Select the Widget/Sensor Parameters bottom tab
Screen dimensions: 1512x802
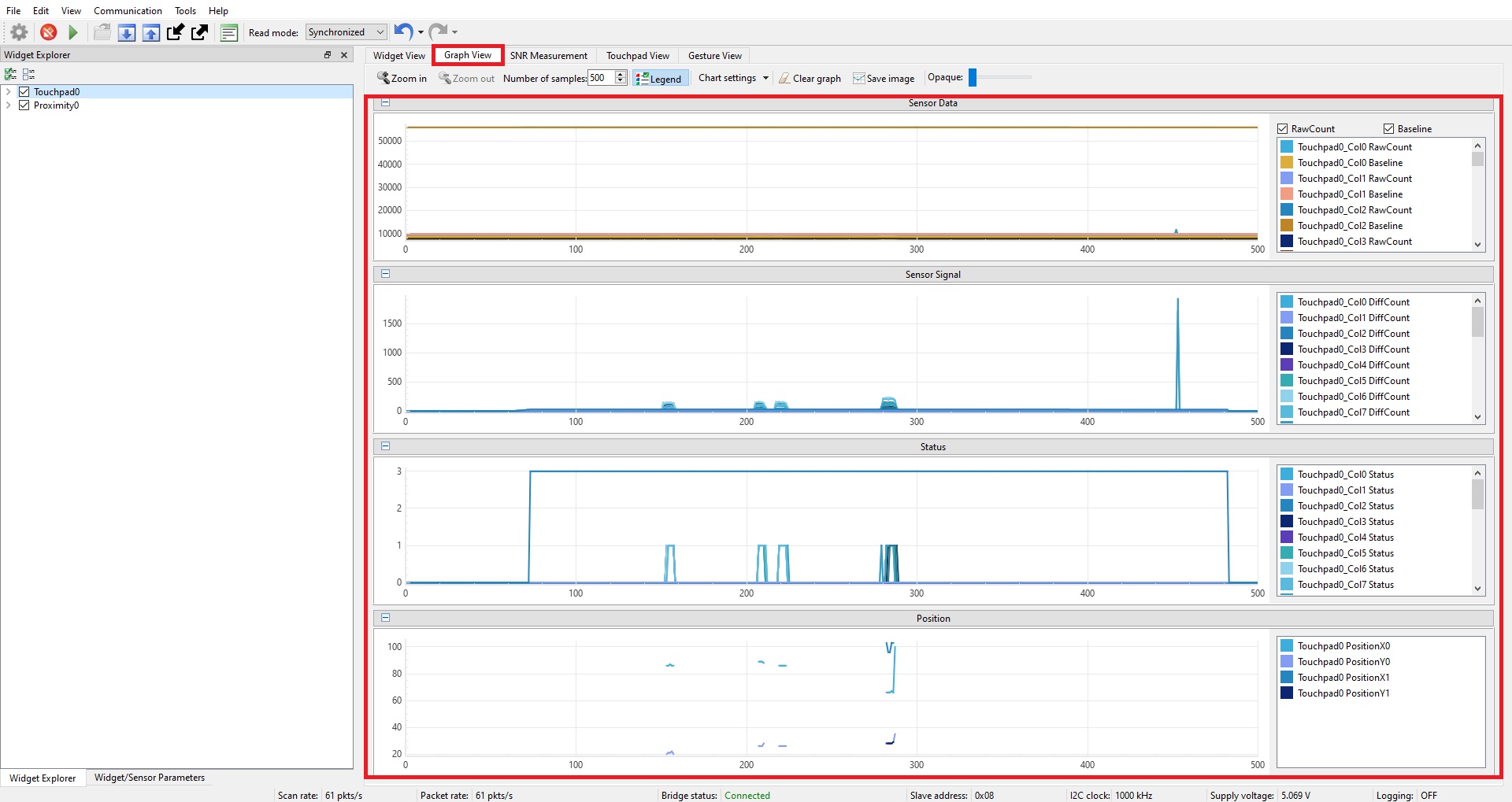[x=150, y=778]
